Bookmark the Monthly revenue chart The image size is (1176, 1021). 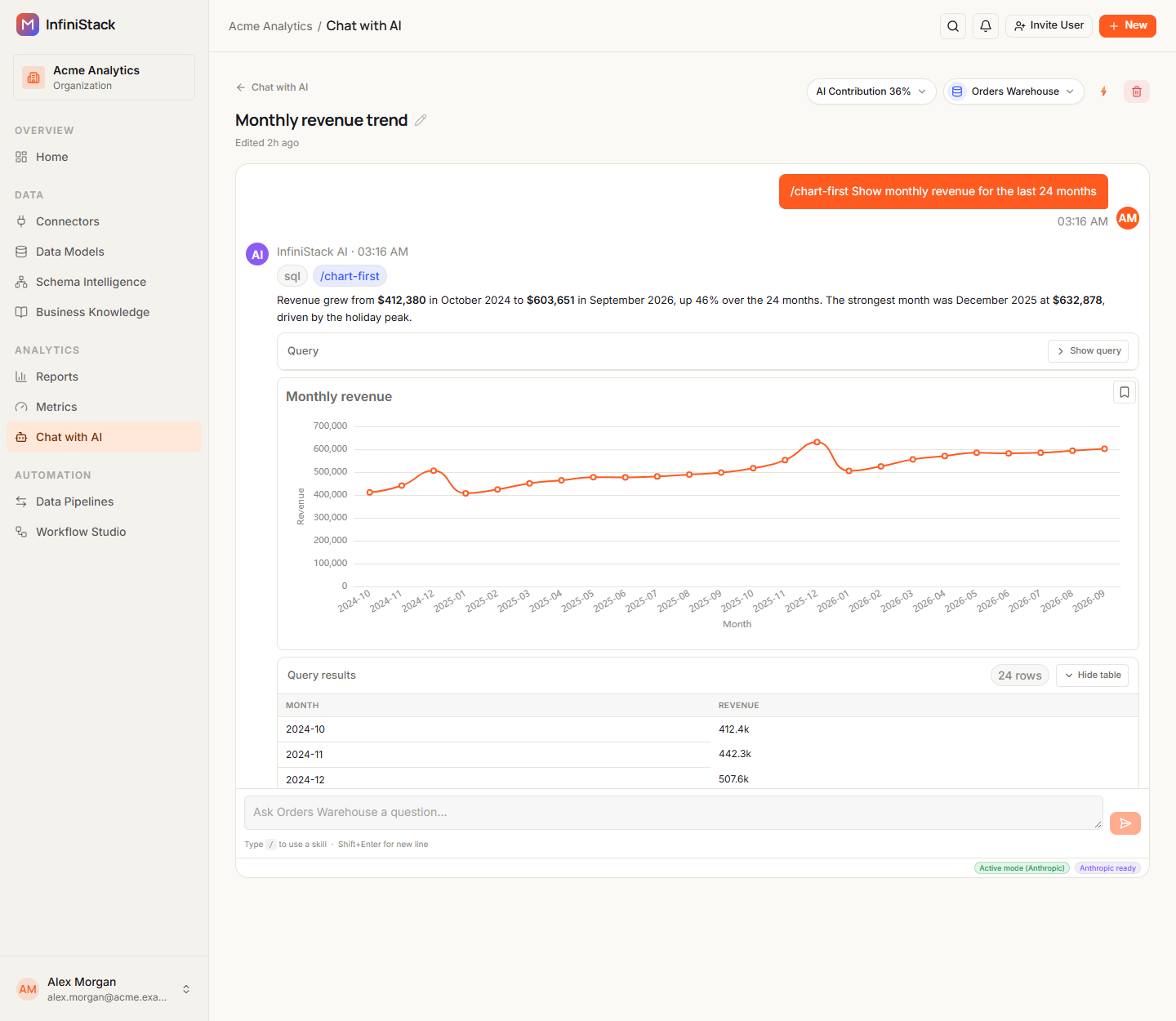click(1125, 393)
